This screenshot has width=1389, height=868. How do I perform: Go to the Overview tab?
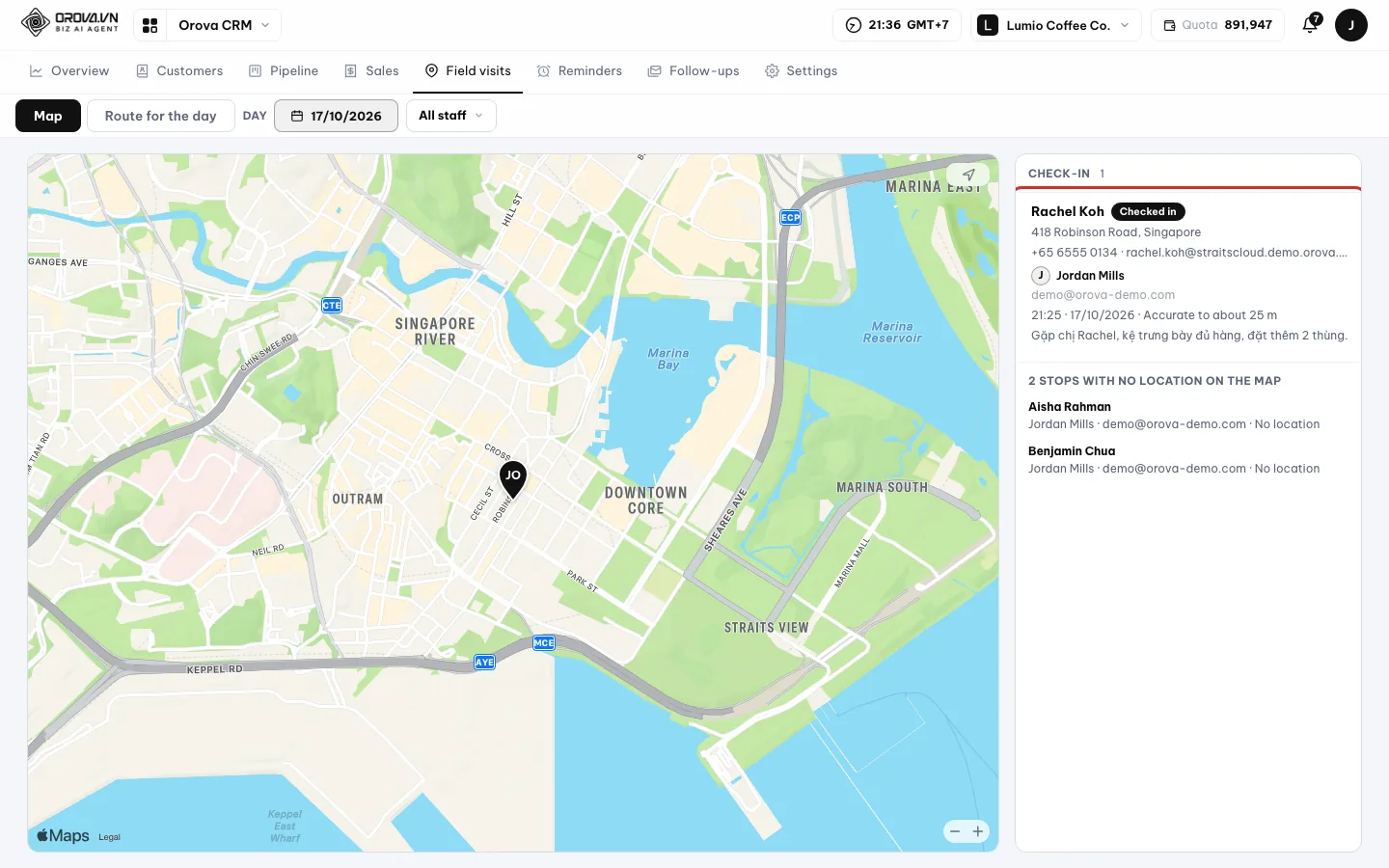[69, 71]
